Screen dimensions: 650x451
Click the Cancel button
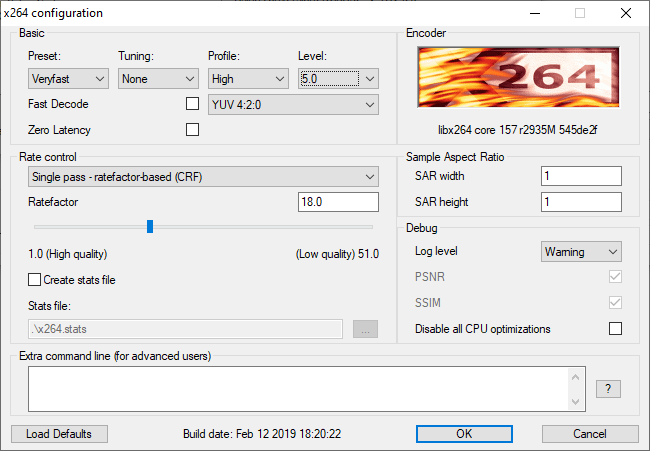click(x=590, y=434)
